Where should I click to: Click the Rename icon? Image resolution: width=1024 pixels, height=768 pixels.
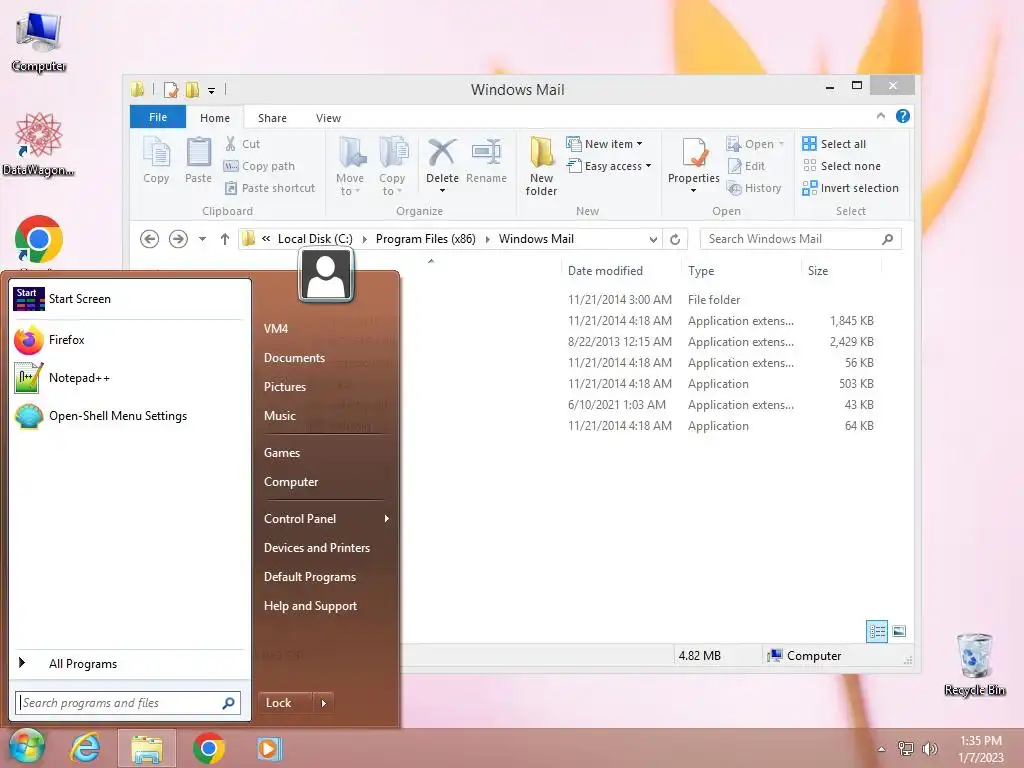point(487,152)
